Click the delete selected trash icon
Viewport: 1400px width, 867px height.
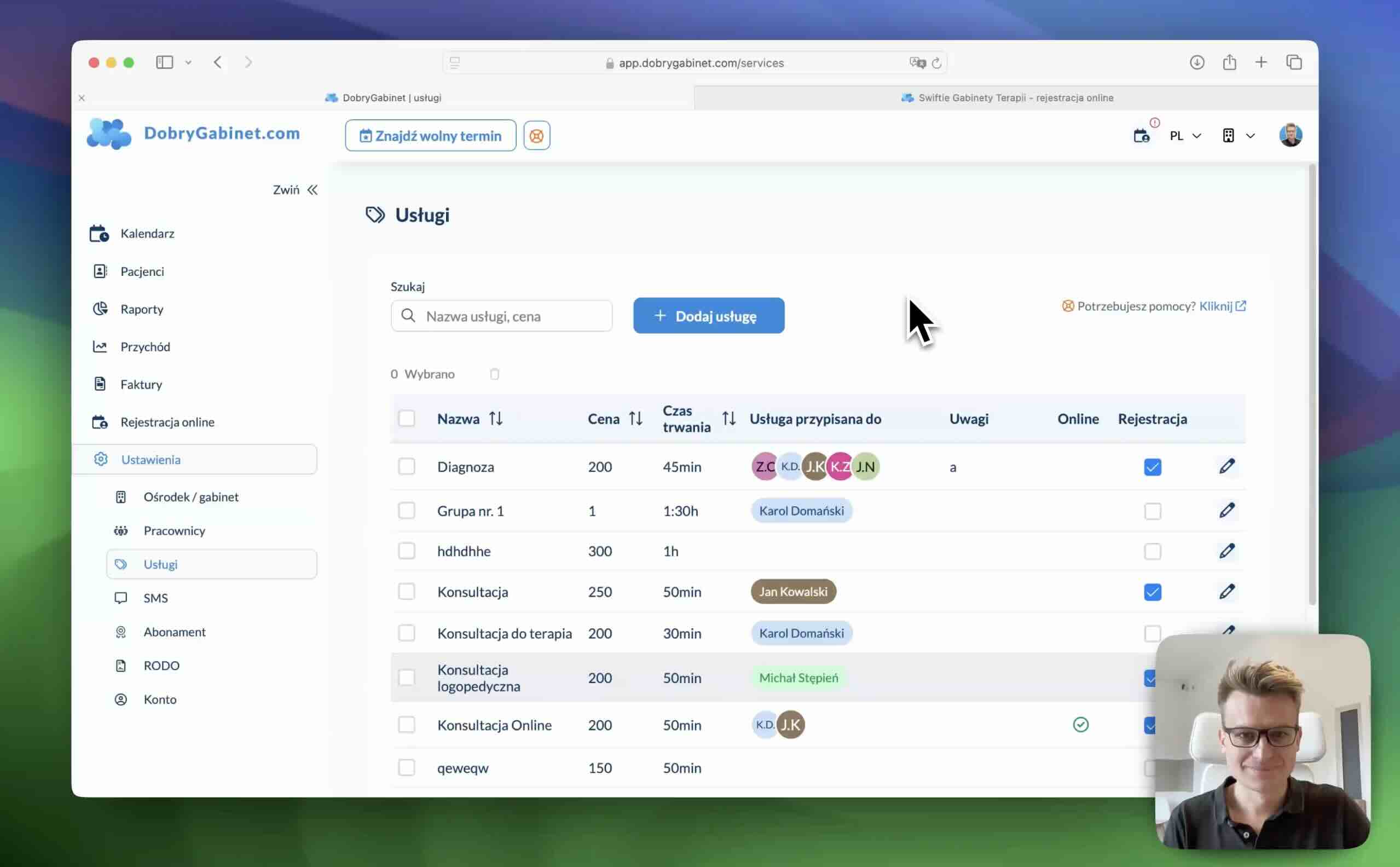(x=494, y=374)
